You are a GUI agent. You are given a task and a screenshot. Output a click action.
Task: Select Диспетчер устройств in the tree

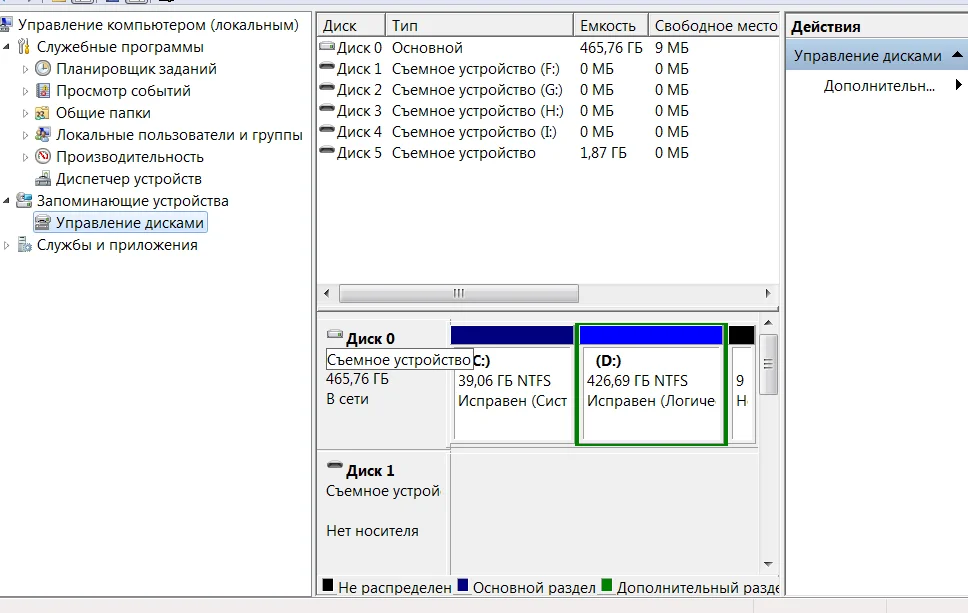click(x=128, y=179)
